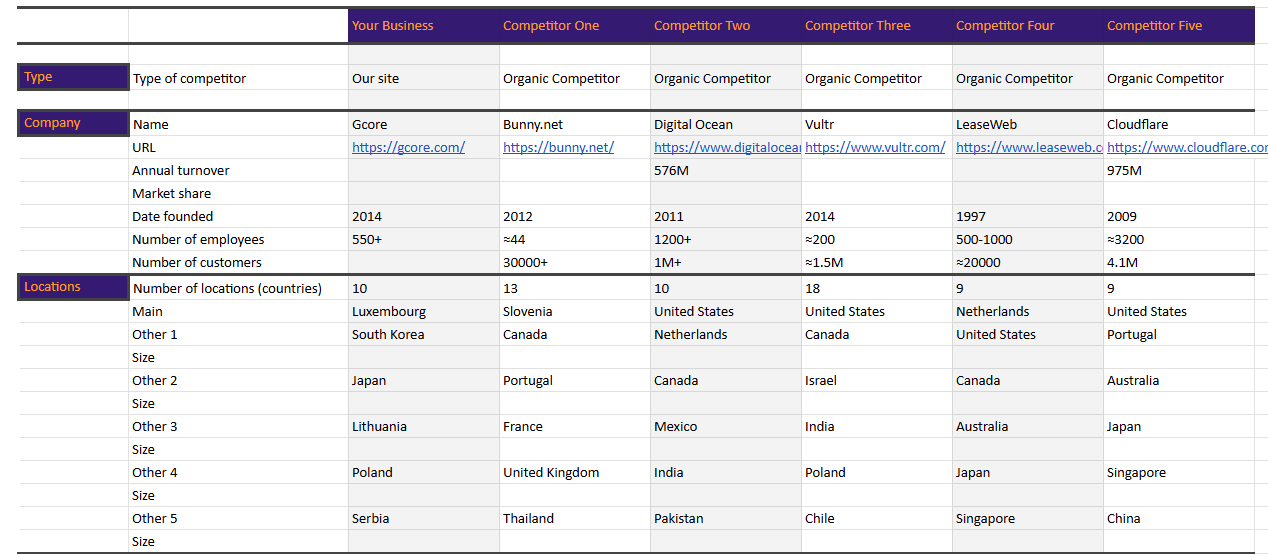Select the '4.1M' customers cell
The width and height of the screenshot is (1268, 554).
pos(1179,263)
